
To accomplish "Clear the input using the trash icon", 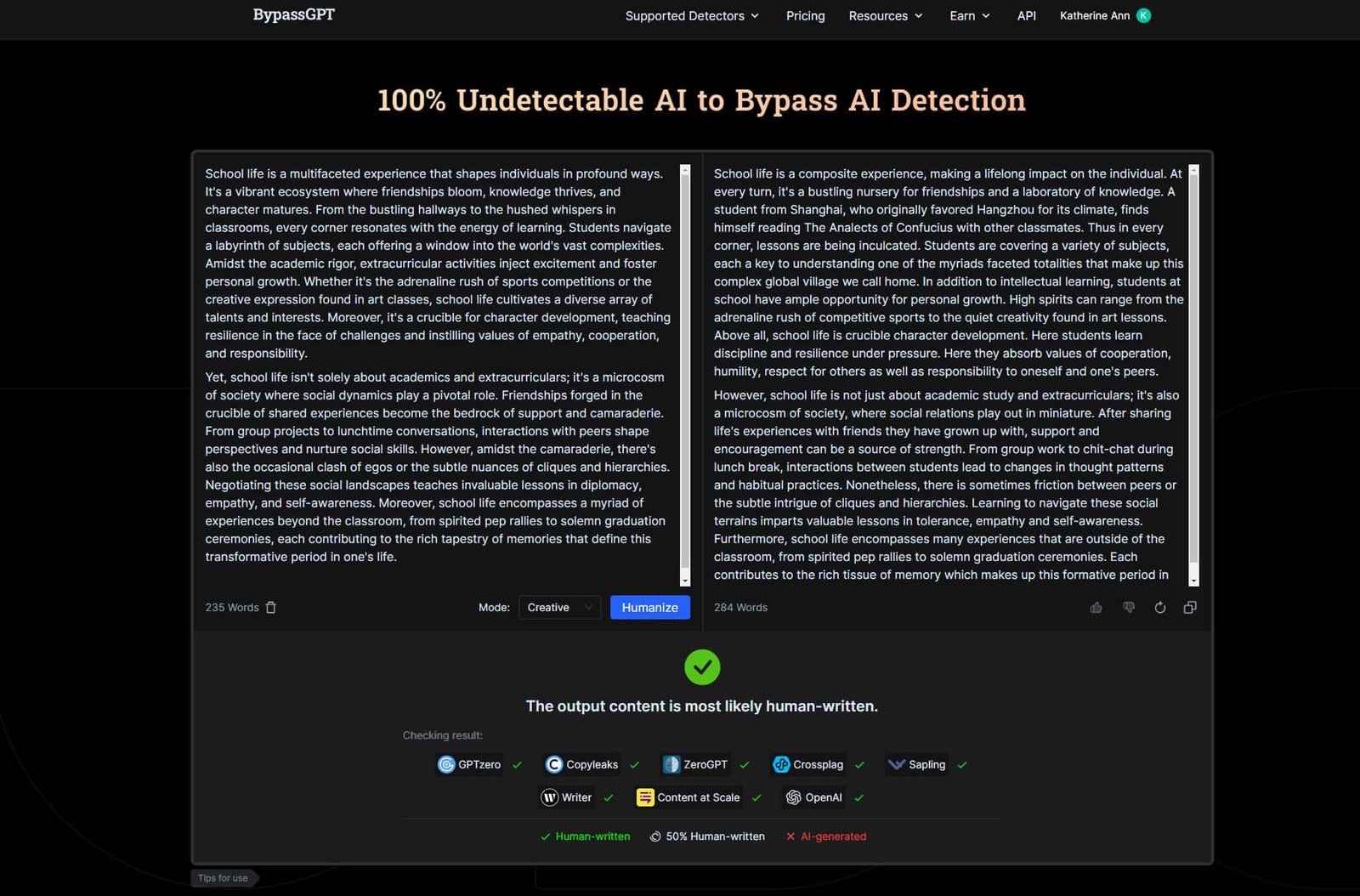I will (270, 607).
